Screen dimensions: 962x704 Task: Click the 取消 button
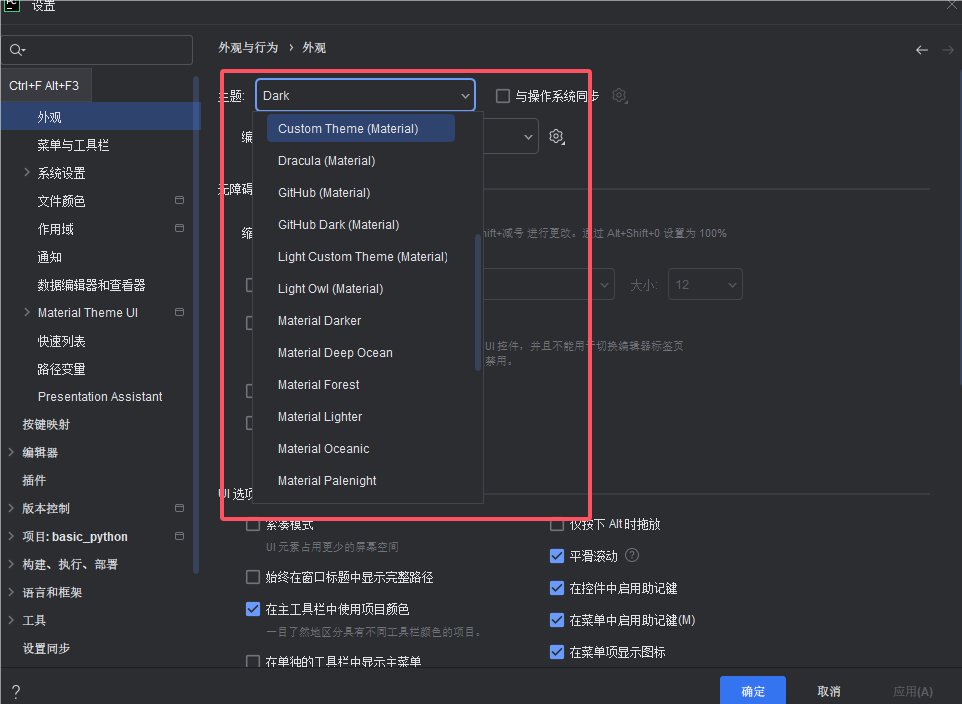(x=829, y=691)
